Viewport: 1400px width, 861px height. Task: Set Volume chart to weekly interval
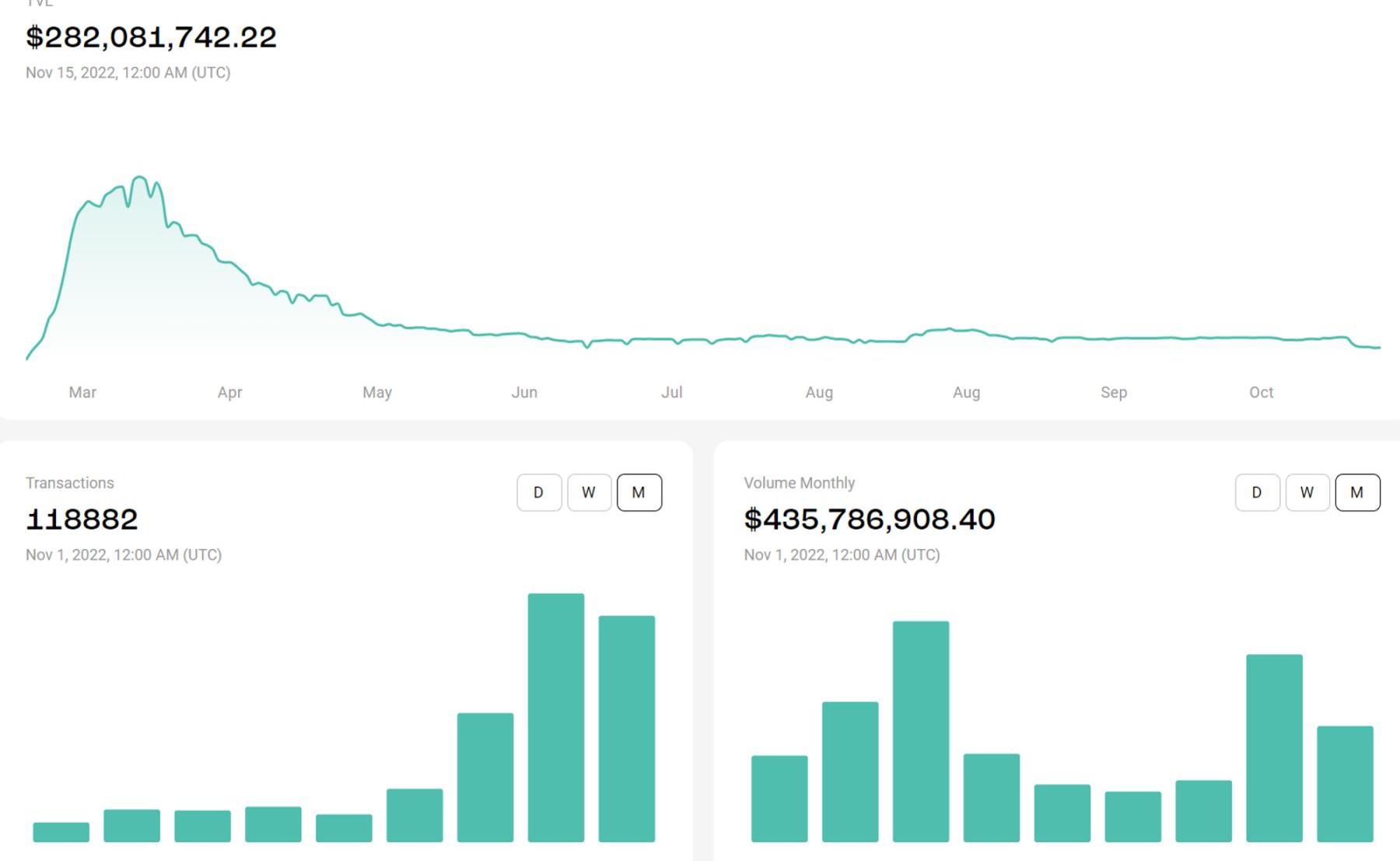pyautogui.click(x=1307, y=492)
